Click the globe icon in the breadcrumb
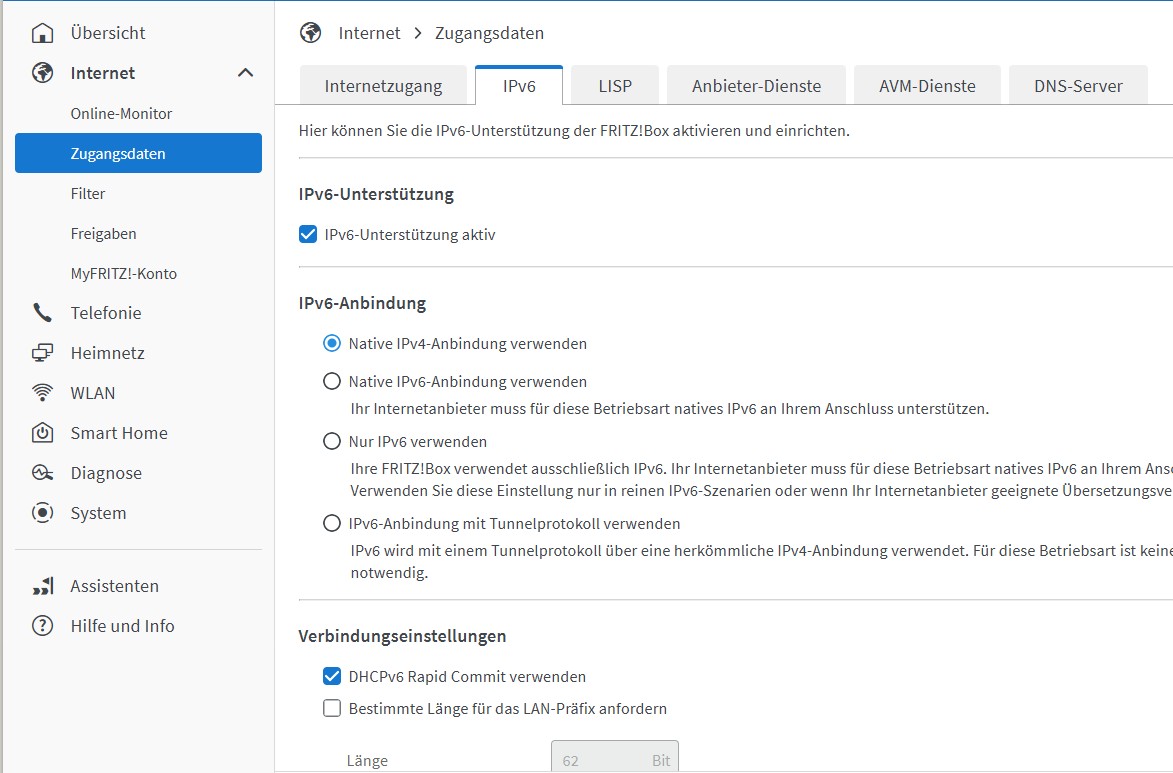1173x773 pixels. click(310, 33)
